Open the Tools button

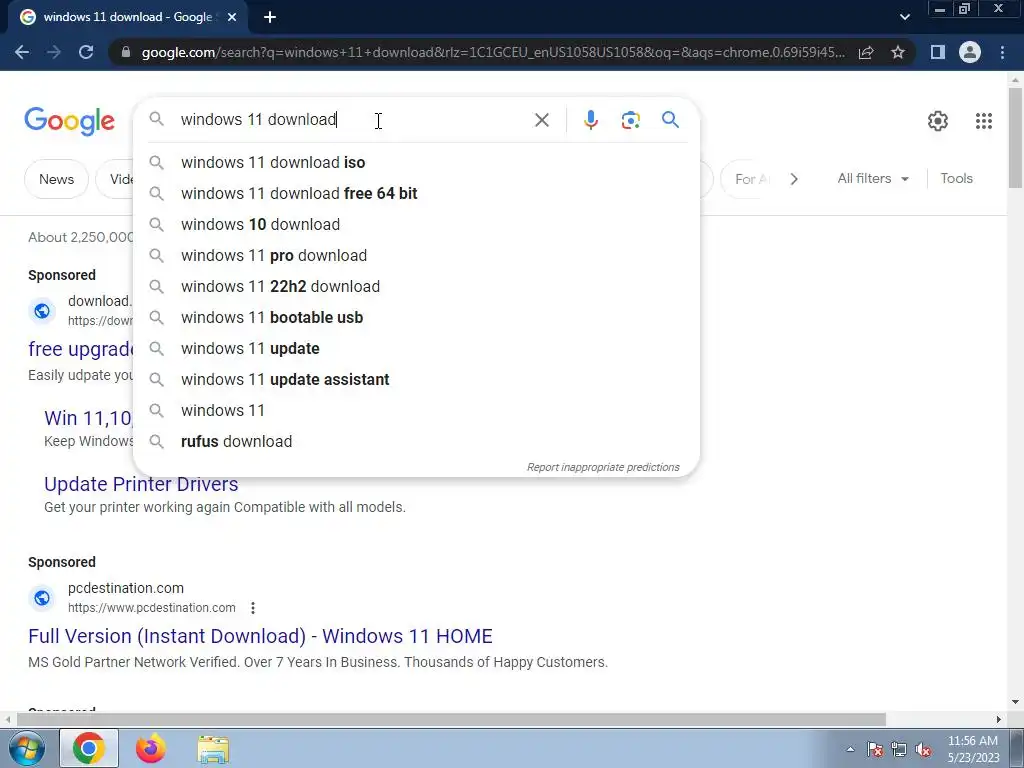[x=956, y=178]
